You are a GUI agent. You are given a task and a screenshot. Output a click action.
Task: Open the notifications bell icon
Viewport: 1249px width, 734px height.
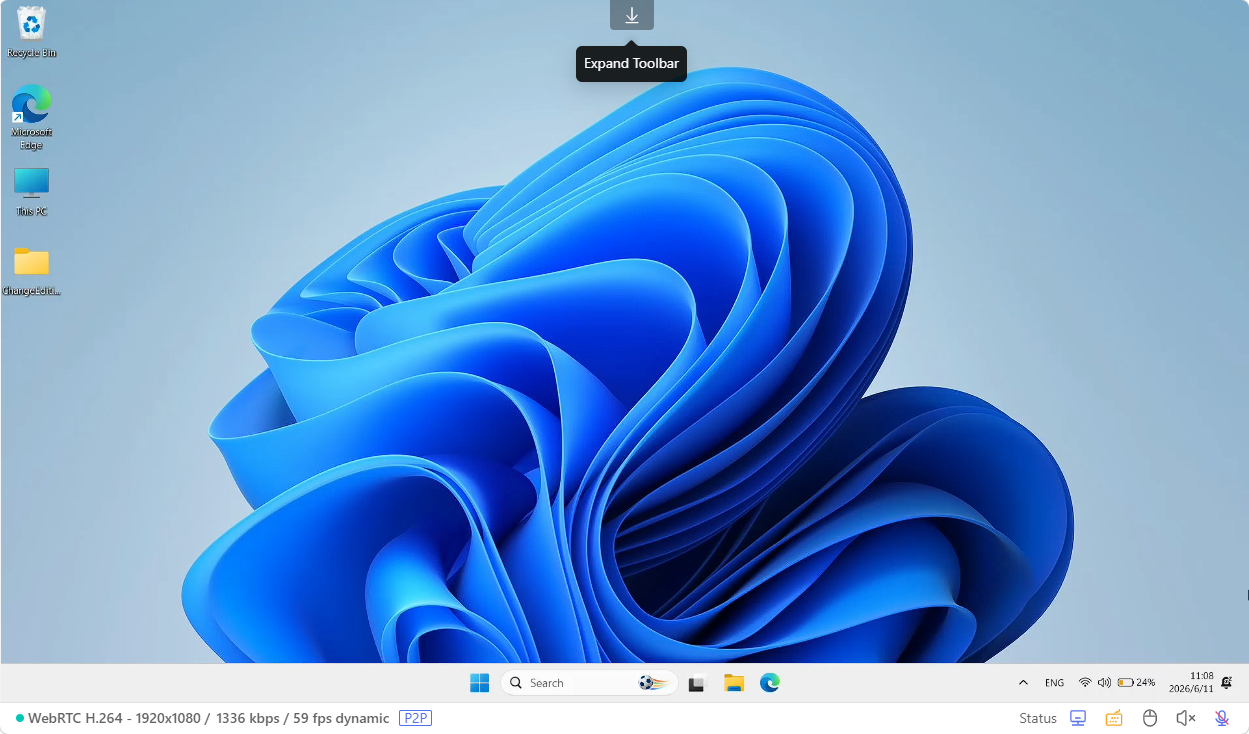[x=1227, y=682]
